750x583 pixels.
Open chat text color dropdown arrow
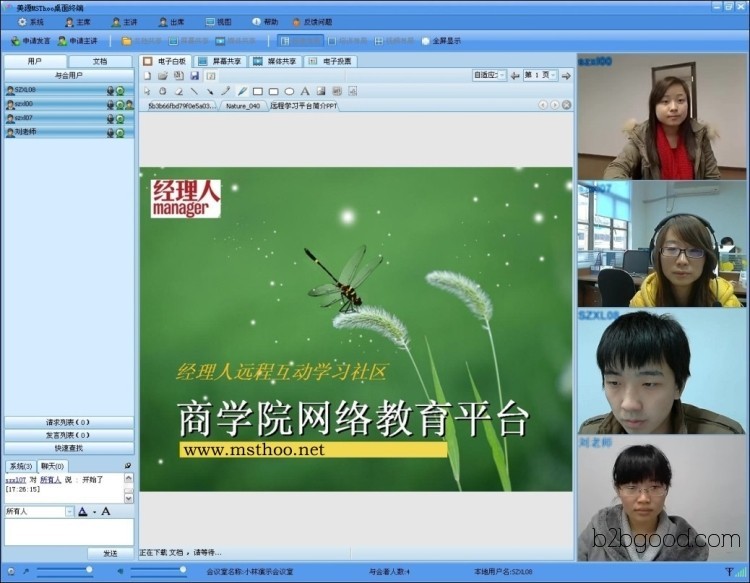pos(94,512)
